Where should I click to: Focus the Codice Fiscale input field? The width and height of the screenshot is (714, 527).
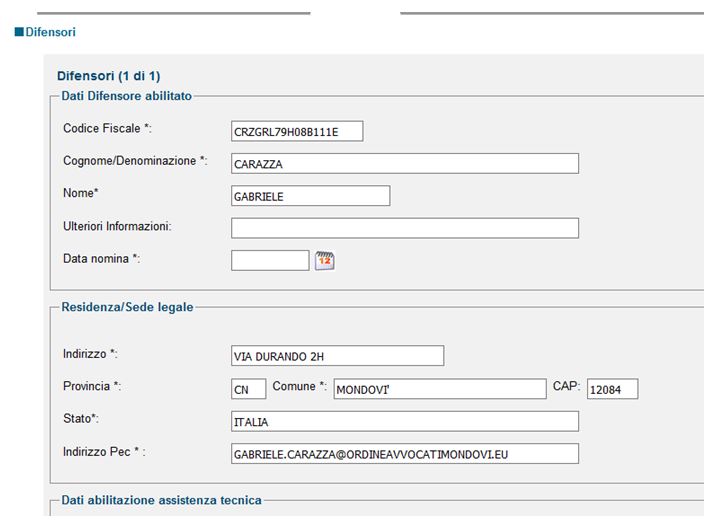[297, 132]
